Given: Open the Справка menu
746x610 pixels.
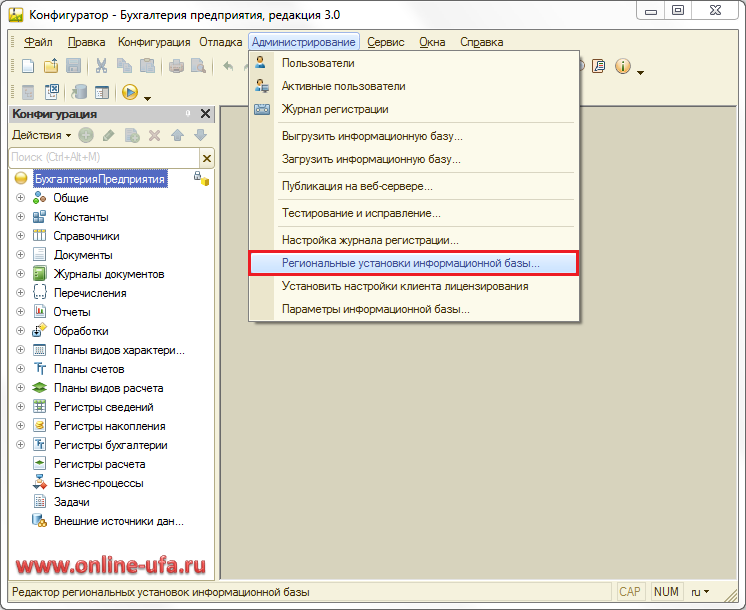Looking at the screenshot, I should coord(481,42).
